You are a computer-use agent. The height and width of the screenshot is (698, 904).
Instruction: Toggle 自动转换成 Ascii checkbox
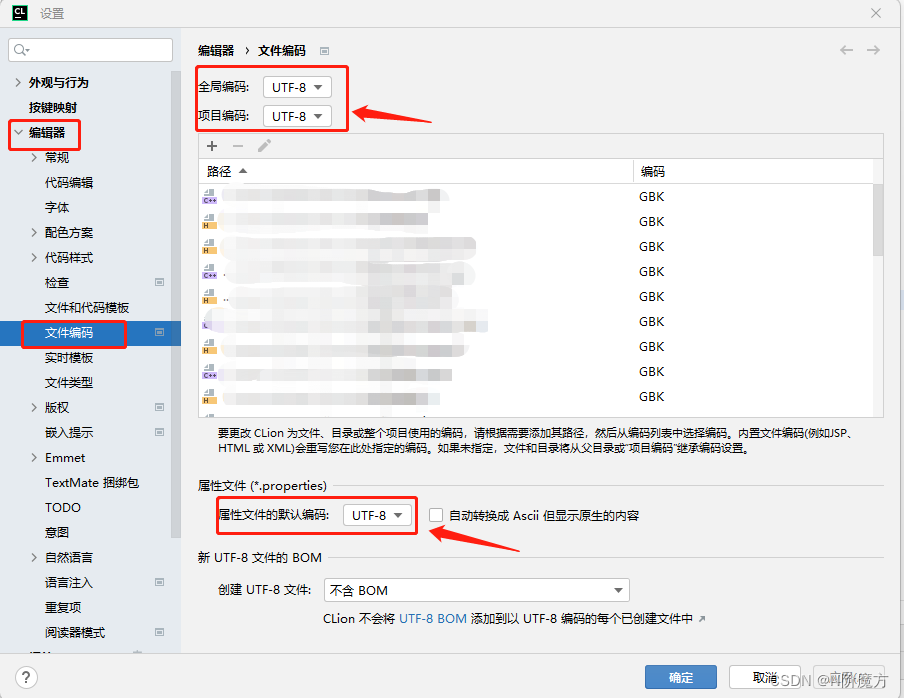[436, 515]
